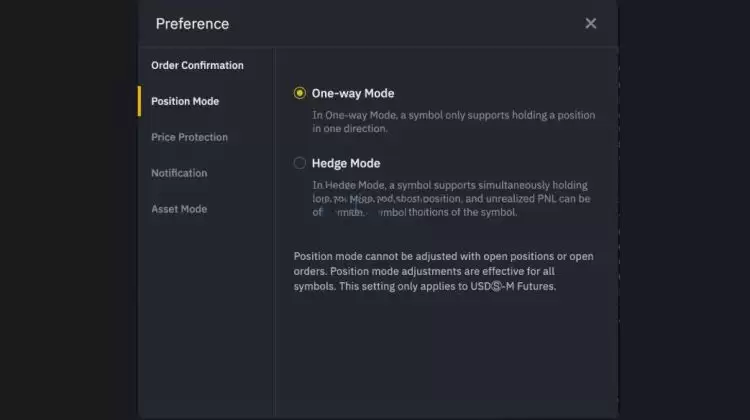Open the Order Confirmation tab
Screen dimensions: 750x420
click(x=197, y=66)
